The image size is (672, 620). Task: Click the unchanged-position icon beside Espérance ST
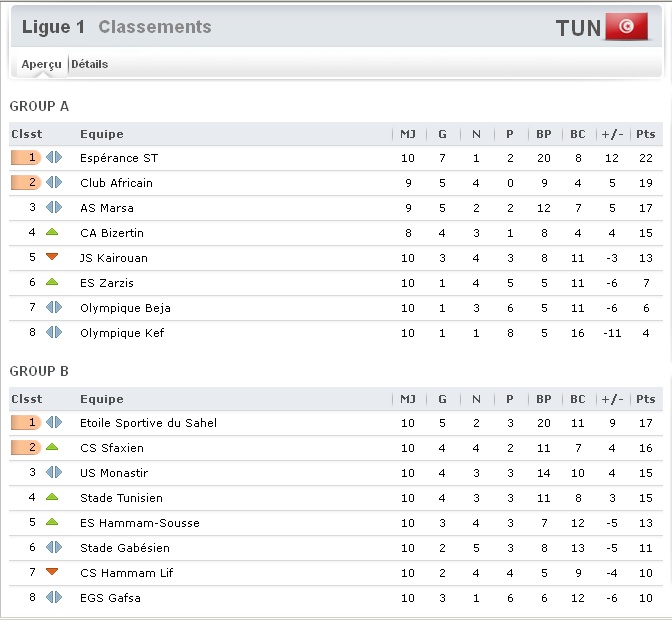54,158
